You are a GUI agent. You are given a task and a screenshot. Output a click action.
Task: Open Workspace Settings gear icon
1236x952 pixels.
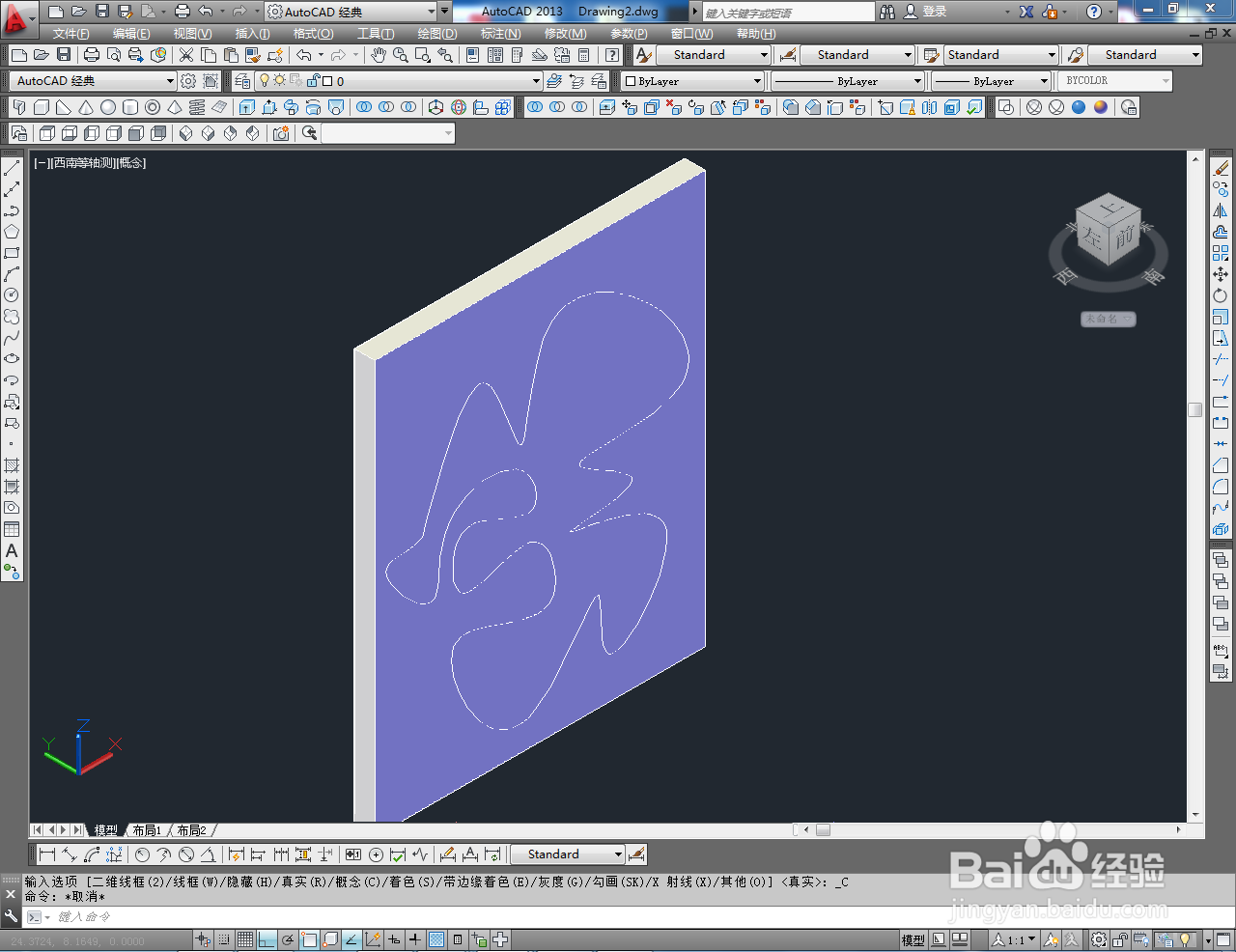tap(188, 81)
